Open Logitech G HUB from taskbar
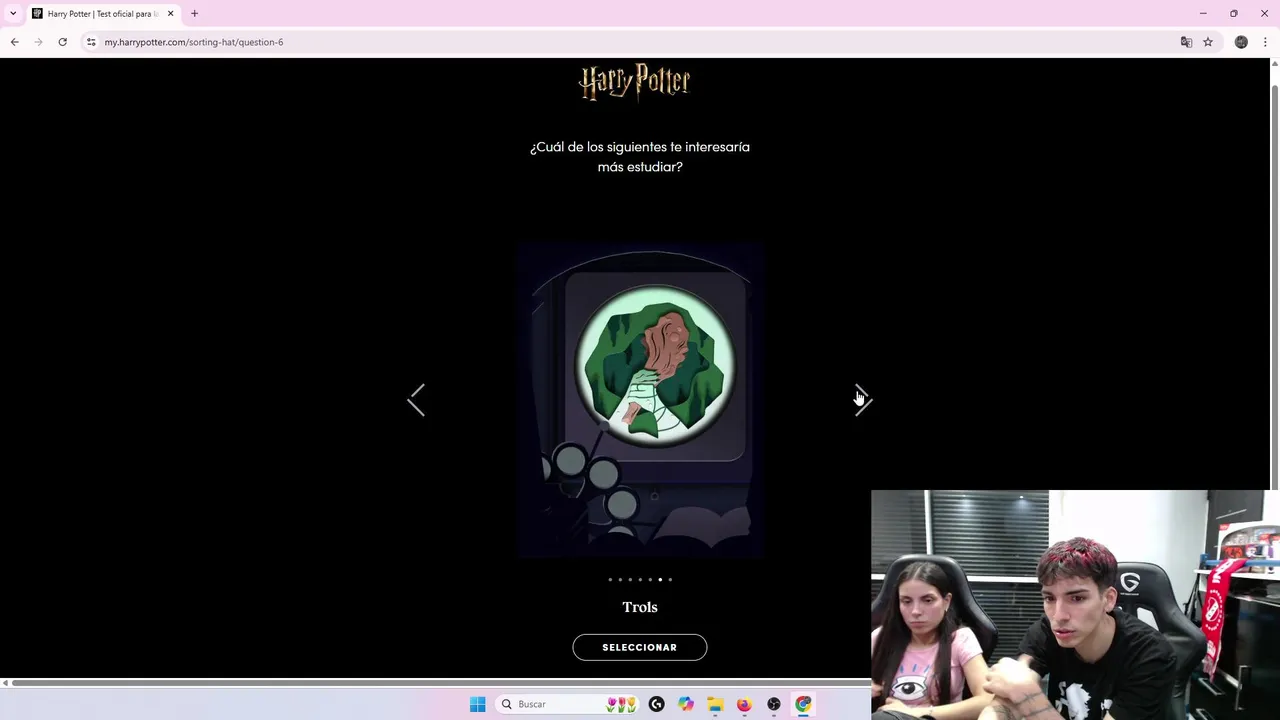Image resolution: width=1280 pixels, height=720 pixels. pos(656,704)
